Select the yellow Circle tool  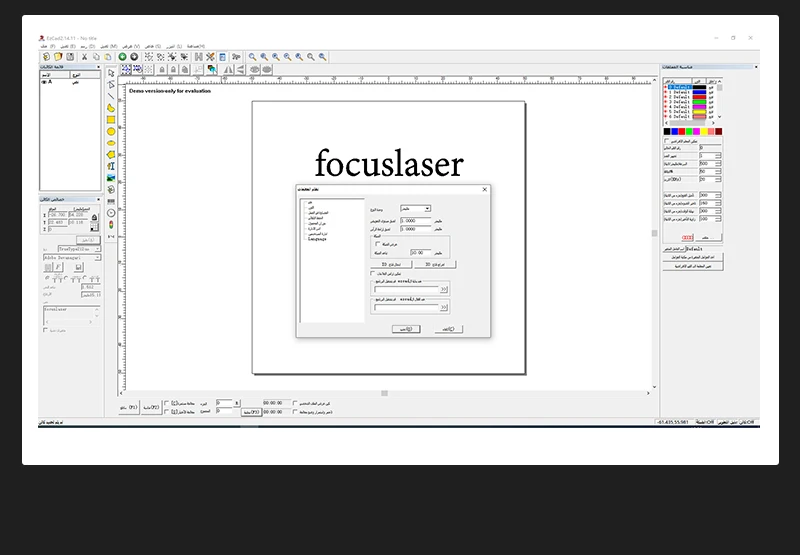pos(111,132)
